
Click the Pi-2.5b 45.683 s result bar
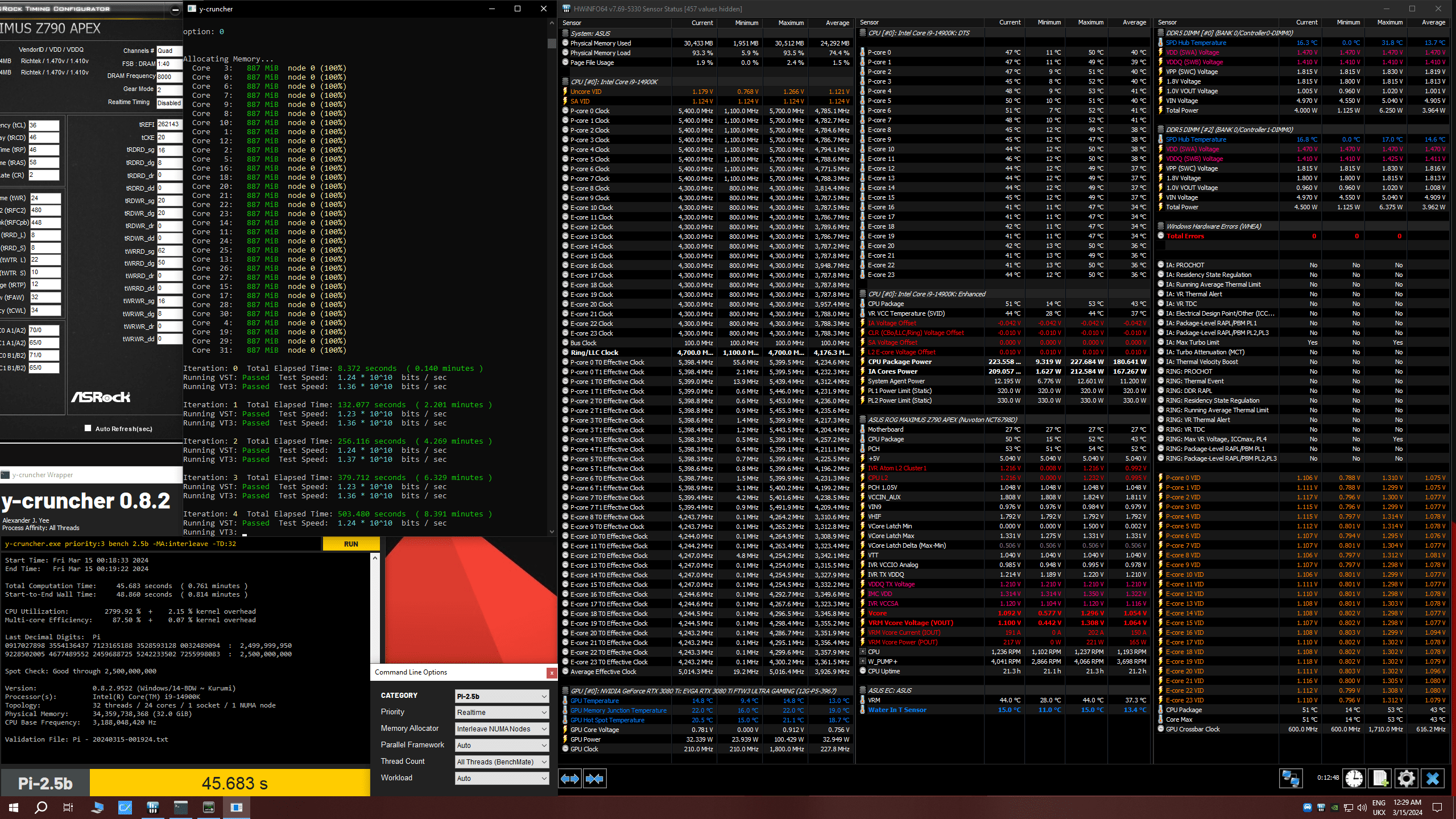pos(185,783)
